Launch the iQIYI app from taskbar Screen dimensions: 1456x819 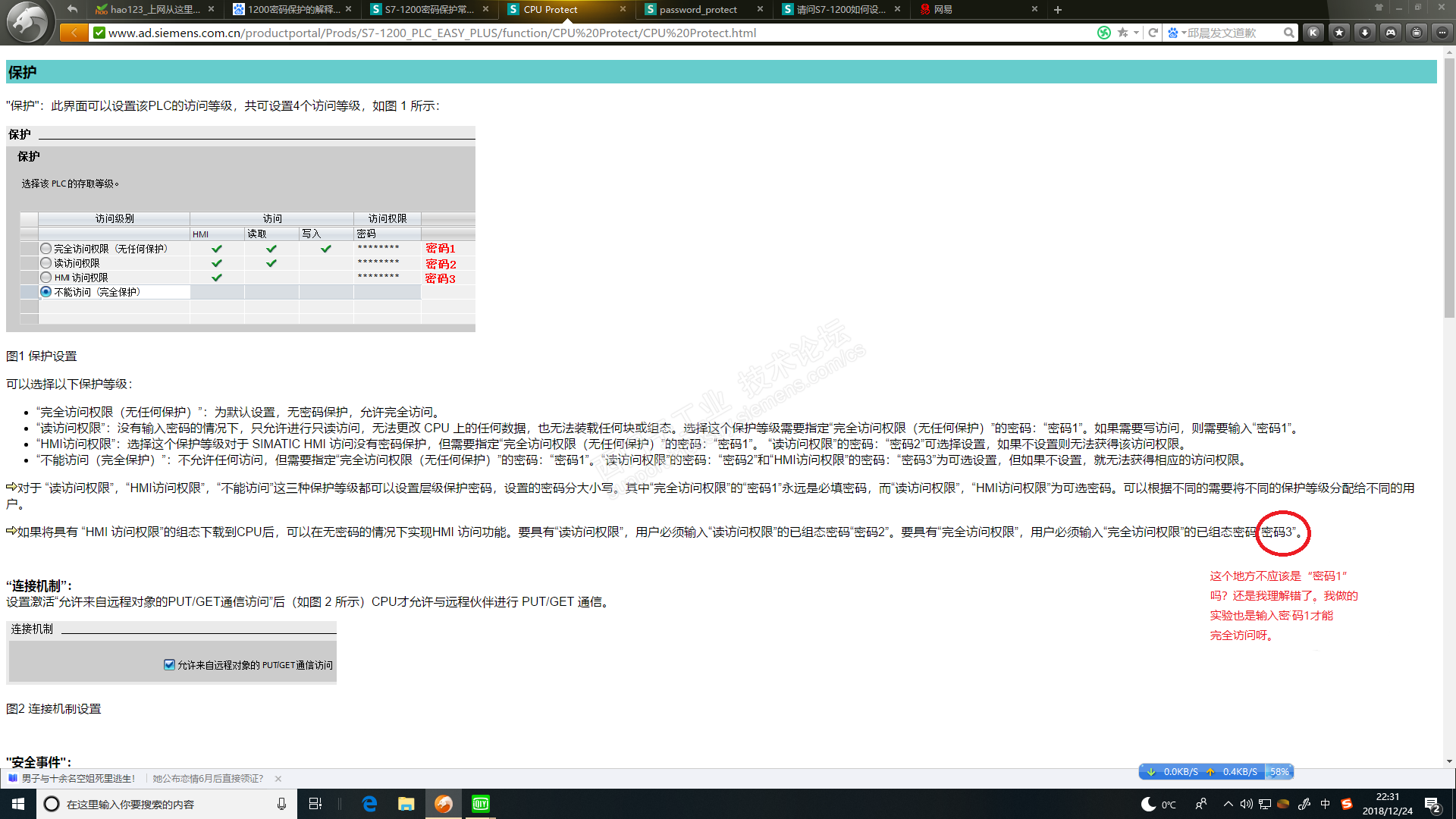click(x=481, y=804)
